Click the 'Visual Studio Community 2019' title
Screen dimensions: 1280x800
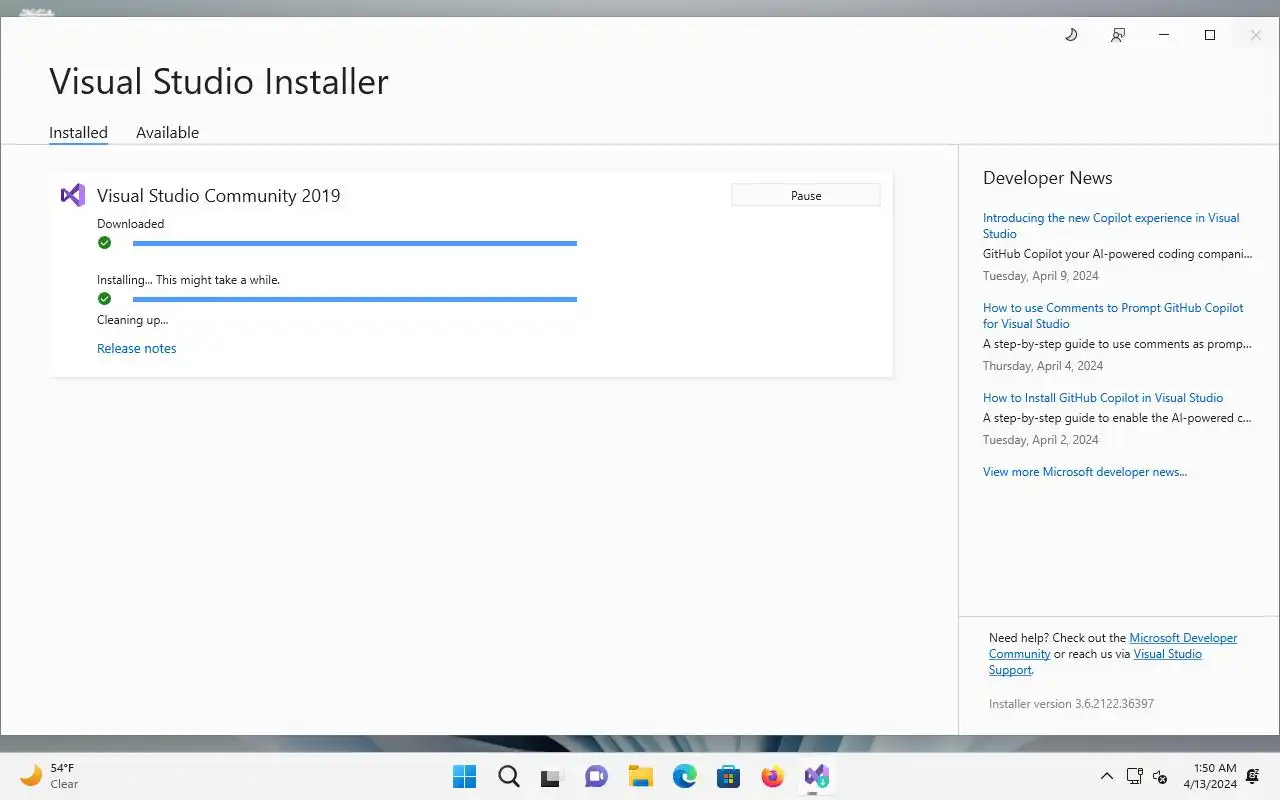(218, 195)
